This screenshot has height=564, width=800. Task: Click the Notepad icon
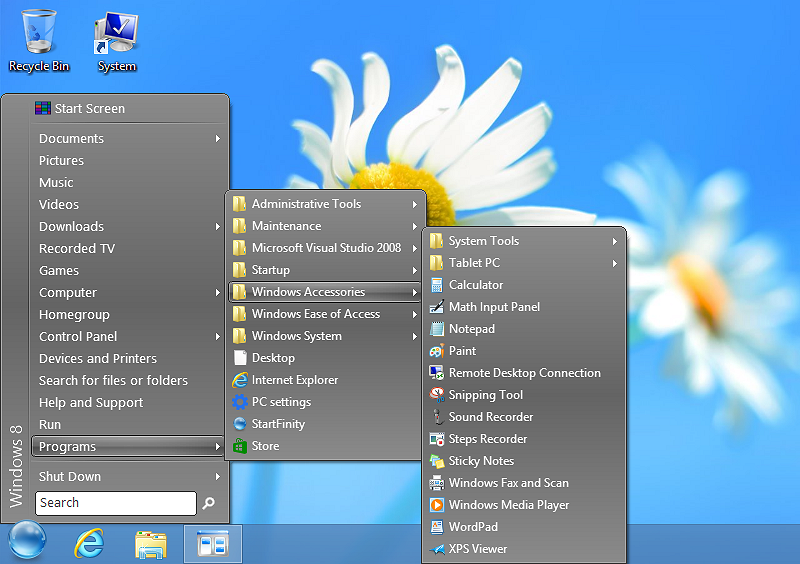[x=437, y=329]
